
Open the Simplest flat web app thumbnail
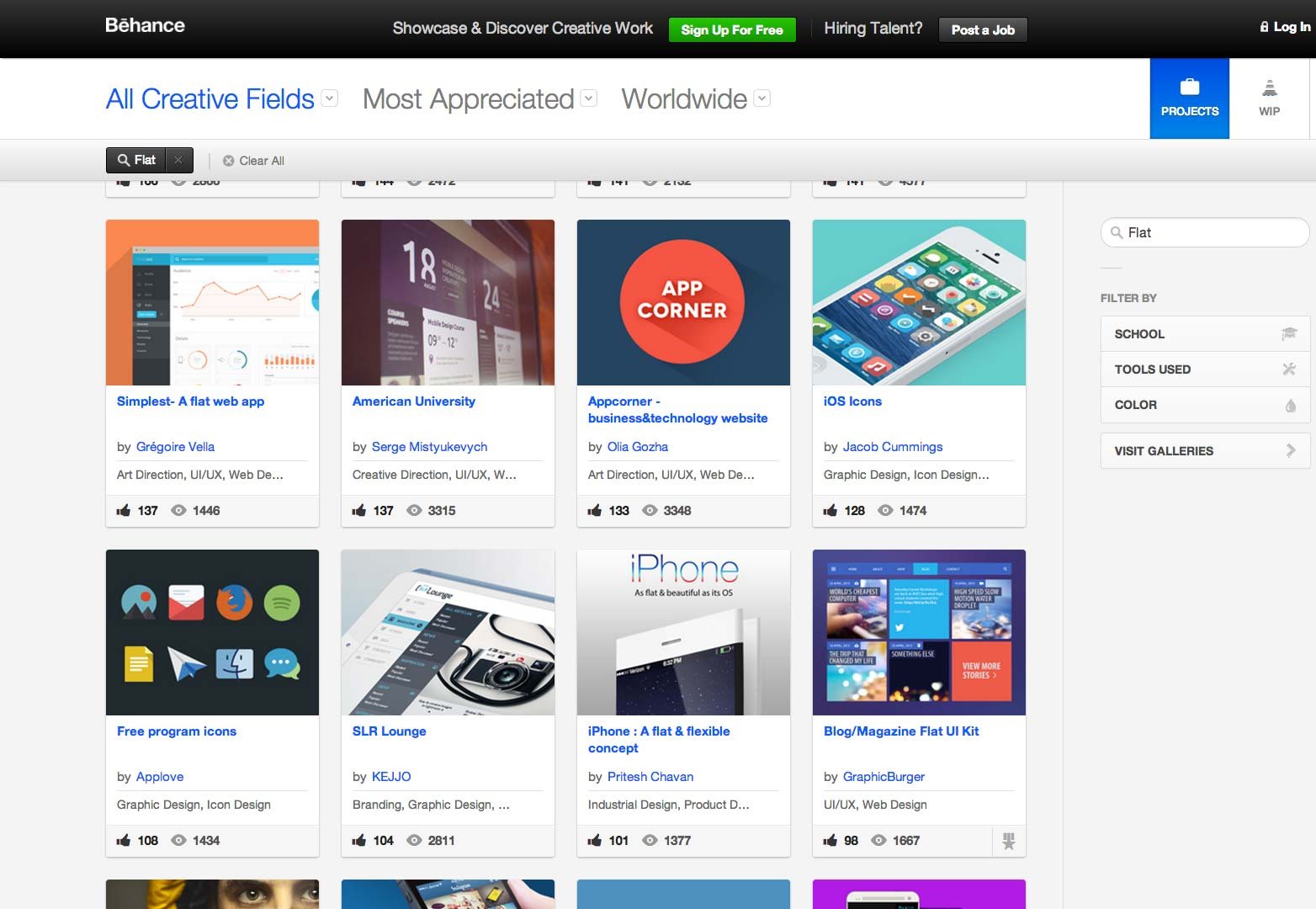point(212,302)
